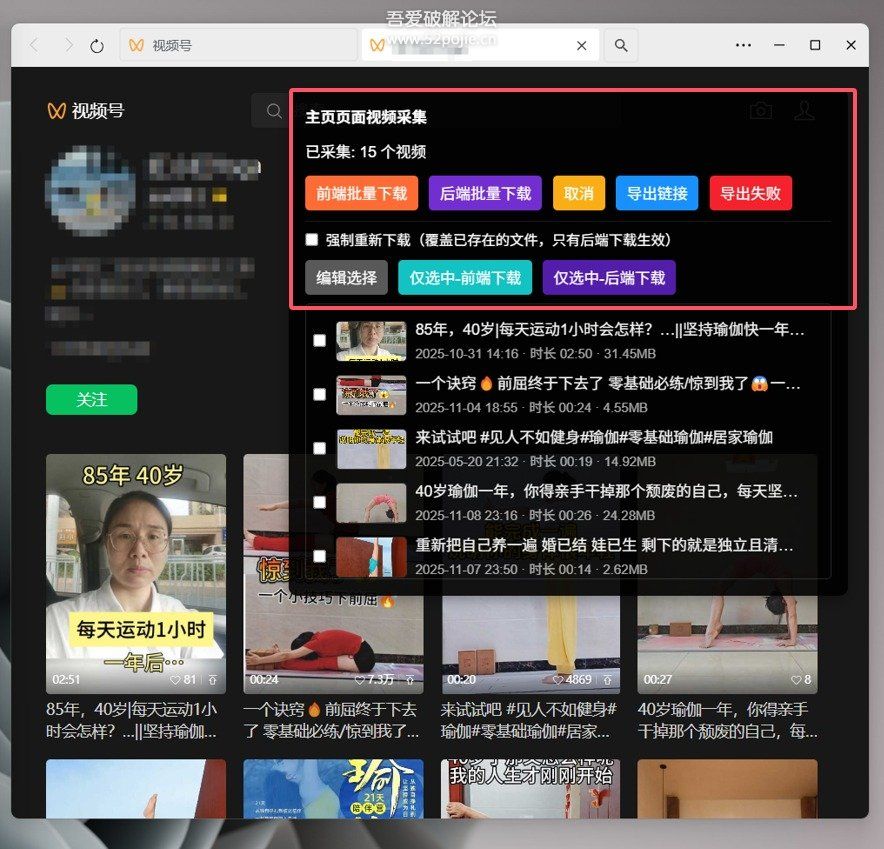Open the browser's three-dot menu
Viewport: 884px width, 849px height.
(x=742, y=45)
